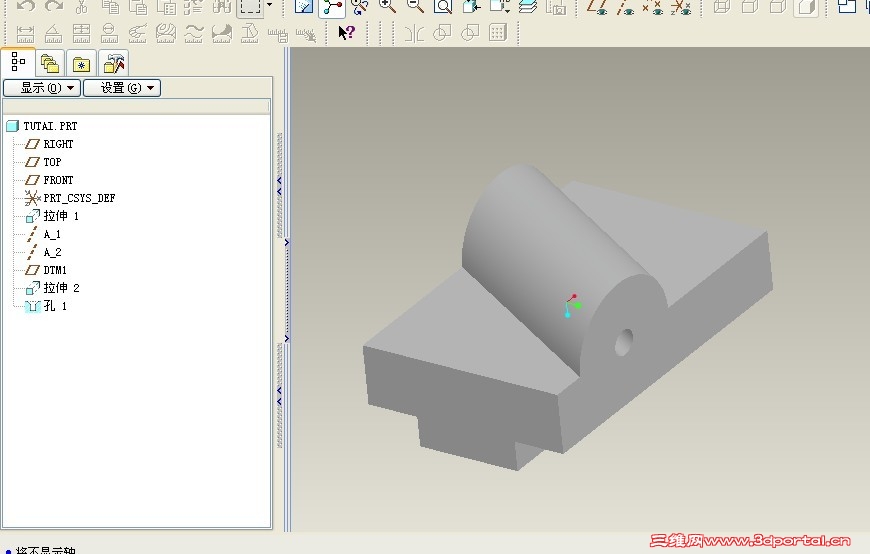870x554 pixels.
Task: Click the Curvature analysis icon
Action: (138, 34)
